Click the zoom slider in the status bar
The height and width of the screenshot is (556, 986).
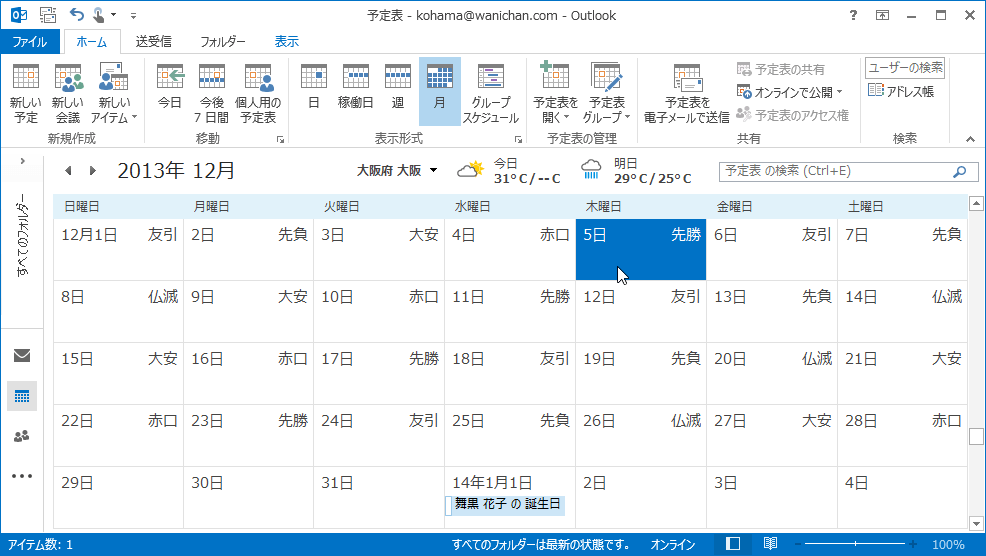[x=855, y=544]
